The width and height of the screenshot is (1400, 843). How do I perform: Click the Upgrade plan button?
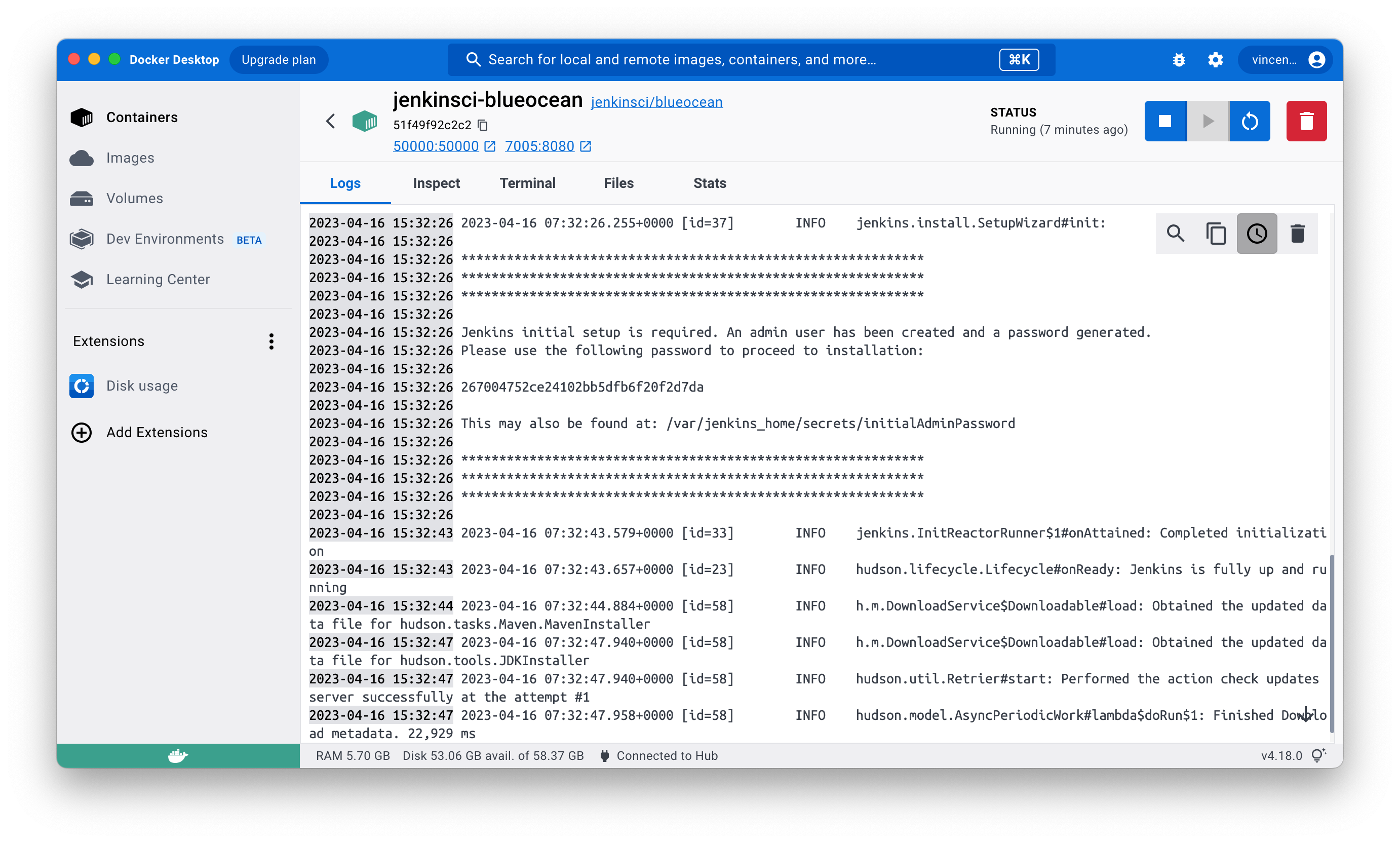click(x=278, y=60)
